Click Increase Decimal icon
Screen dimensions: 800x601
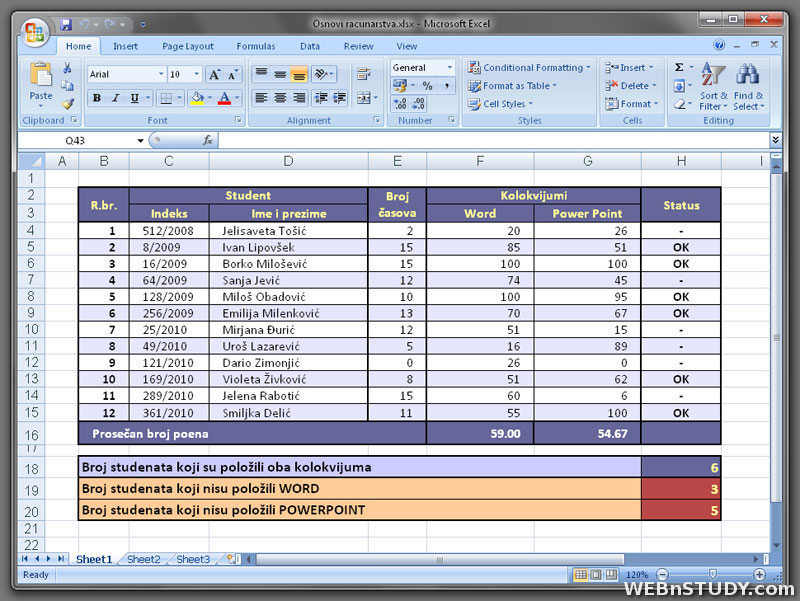pos(399,104)
